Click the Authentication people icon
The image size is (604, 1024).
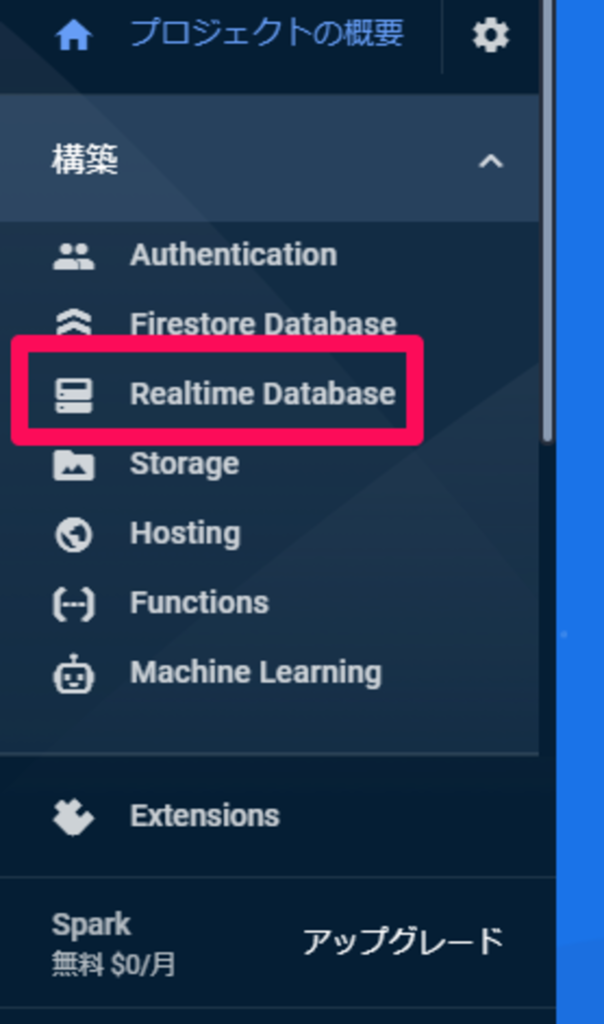(x=73, y=256)
